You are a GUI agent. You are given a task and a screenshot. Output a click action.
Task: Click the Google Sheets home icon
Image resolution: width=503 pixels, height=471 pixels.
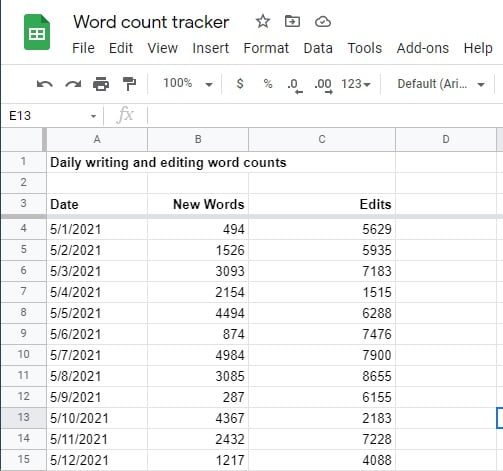[37, 32]
